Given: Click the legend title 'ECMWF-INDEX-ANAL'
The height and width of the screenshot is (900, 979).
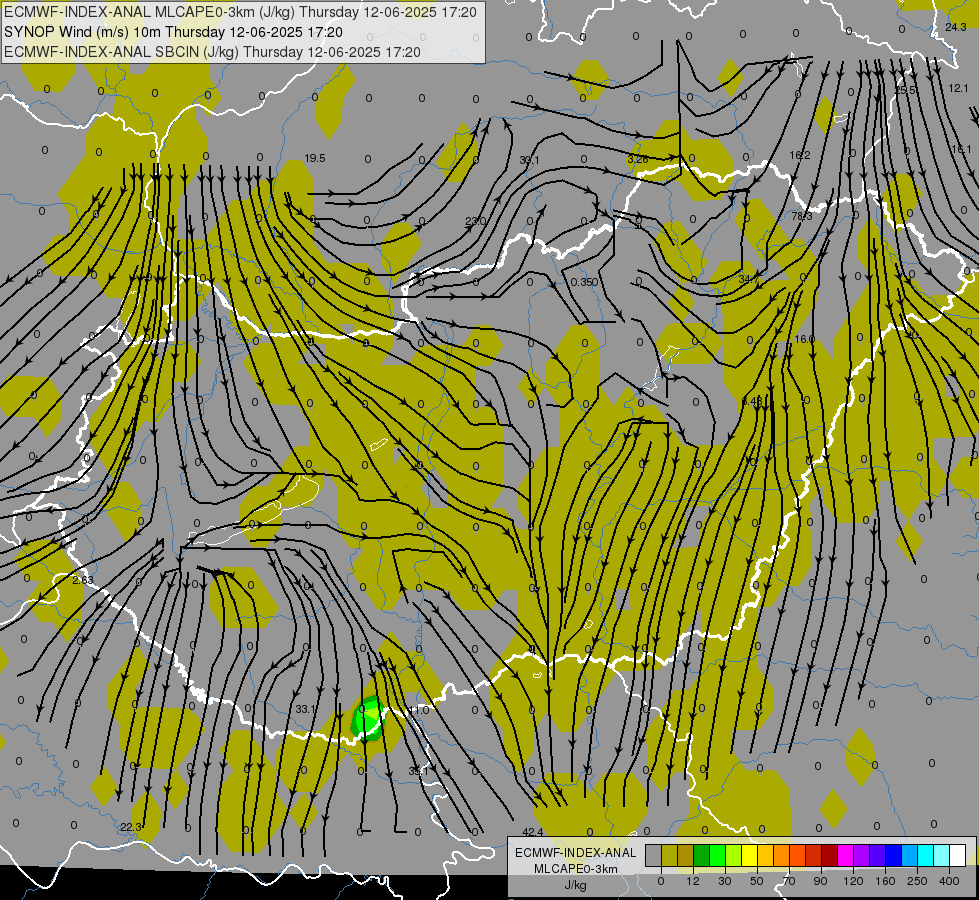Looking at the screenshot, I should [x=575, y=853].
